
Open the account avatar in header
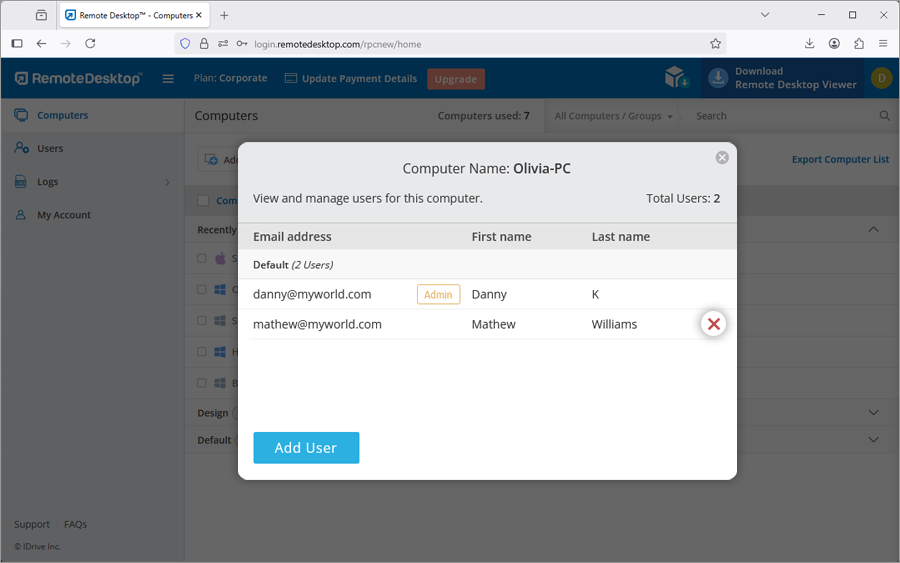tap(881, 78)
